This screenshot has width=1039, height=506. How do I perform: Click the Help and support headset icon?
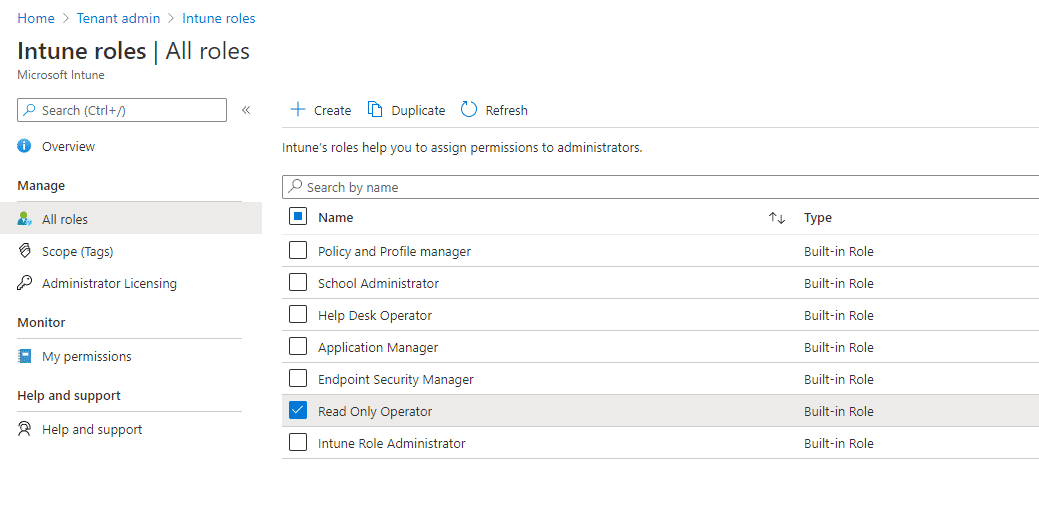(25, 429)
